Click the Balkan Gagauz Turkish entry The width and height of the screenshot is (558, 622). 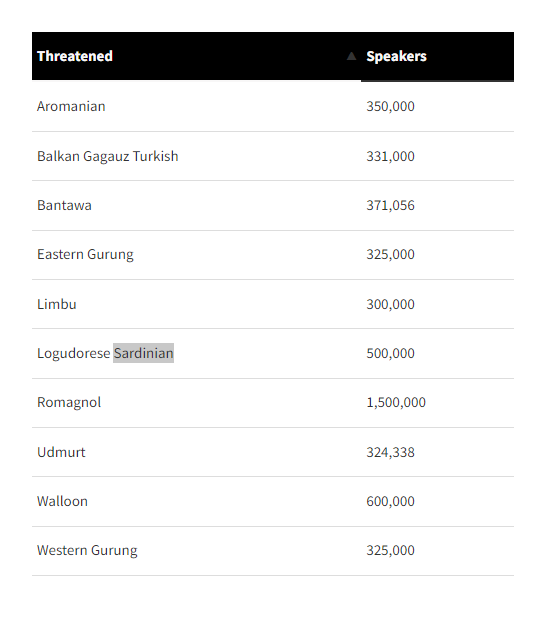click(x=107, y=156)
